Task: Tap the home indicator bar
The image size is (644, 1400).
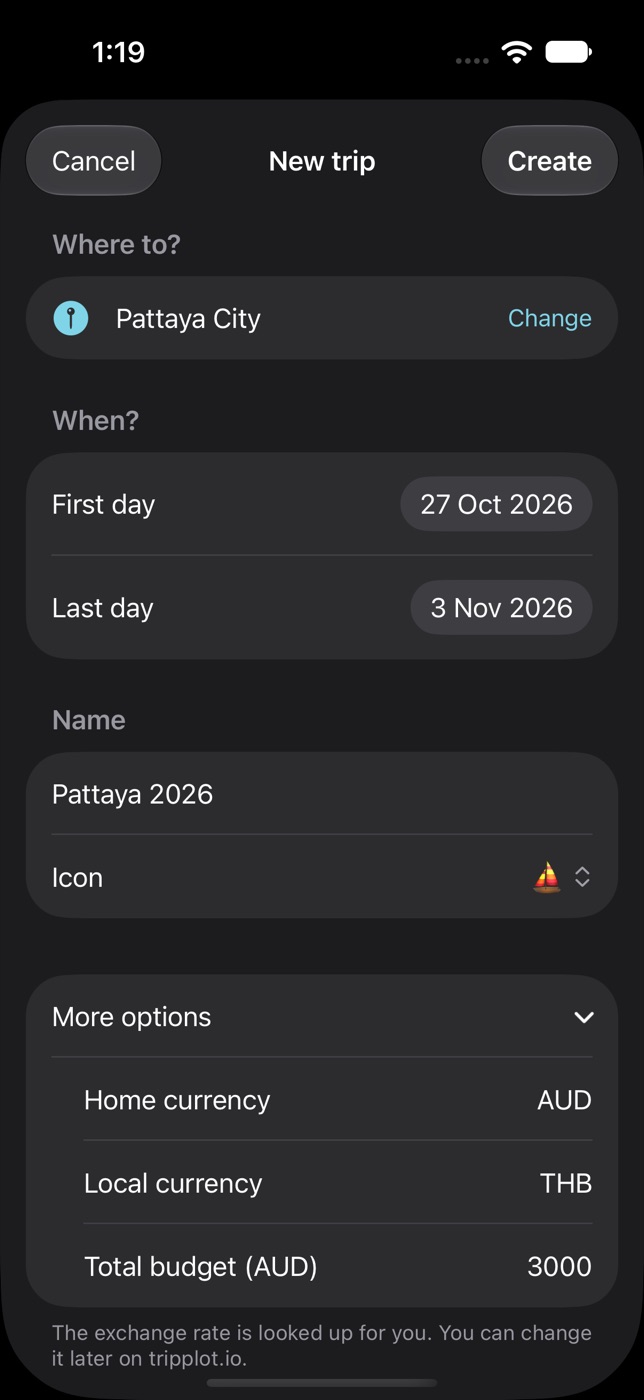Action: click(x=322, y=1383)
